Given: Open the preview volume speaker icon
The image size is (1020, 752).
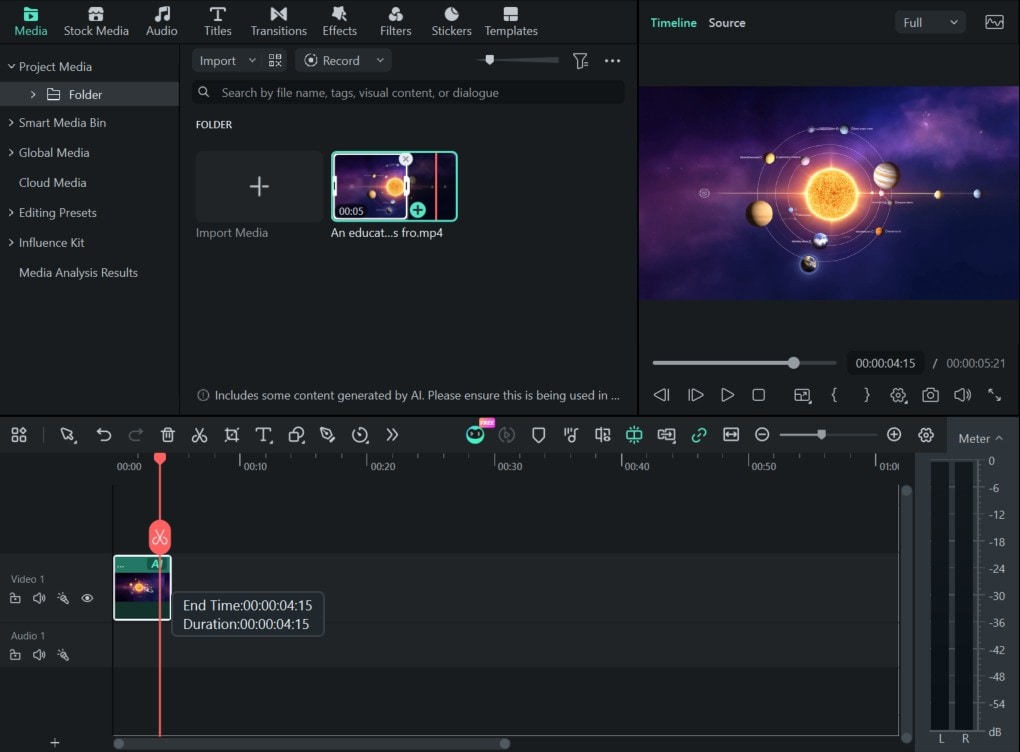Looking at the screenshot, I should (x=962, y=395).
